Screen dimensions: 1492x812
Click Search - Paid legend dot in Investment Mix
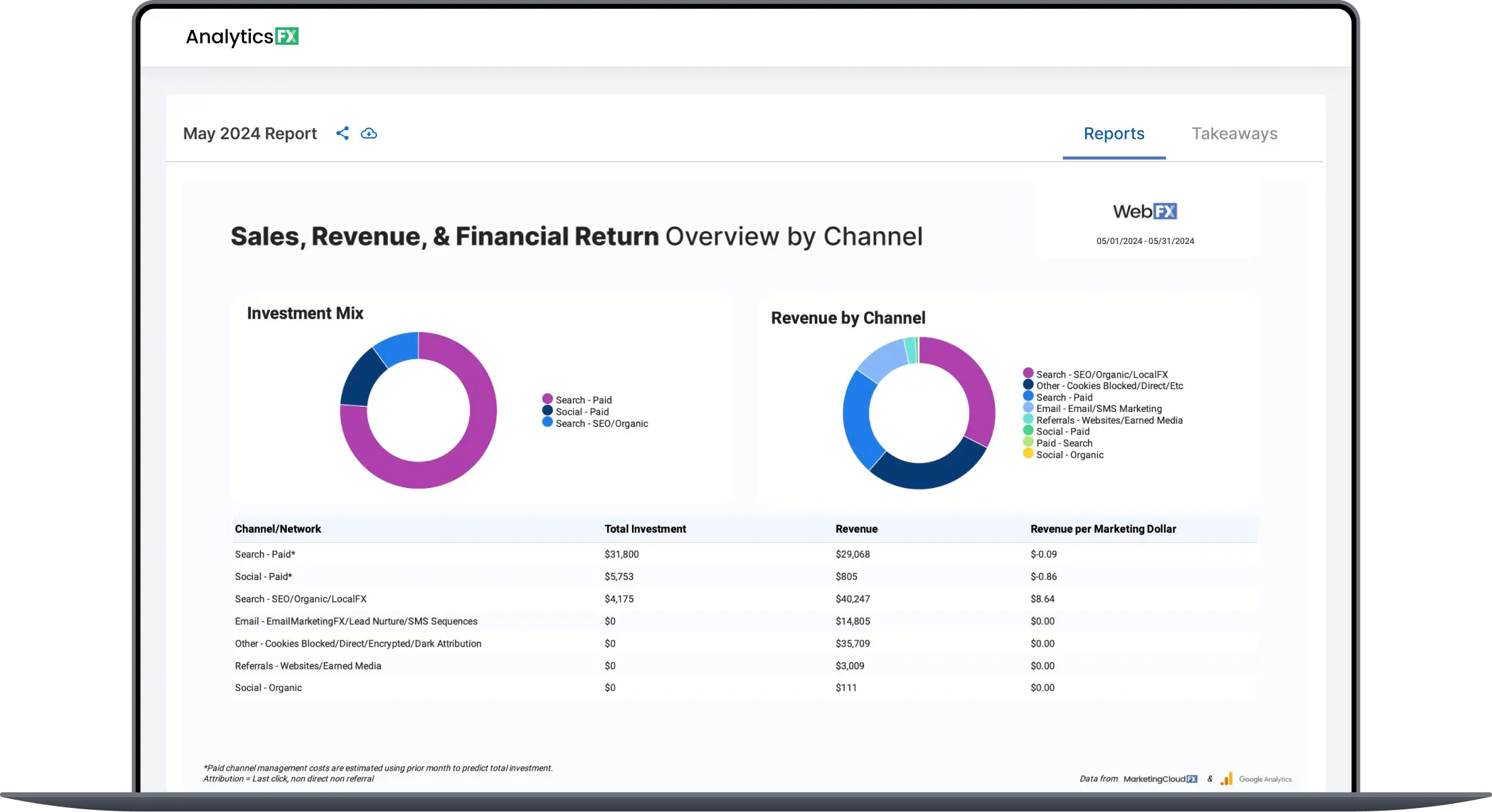coord(547,399)
